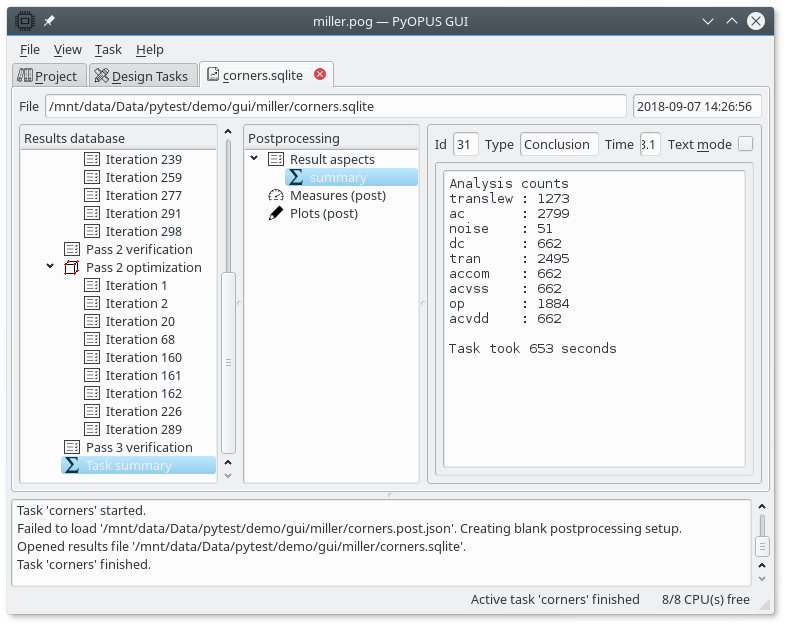Collapse the Pass 2 optimization tree node
Image resolution: width=787 pixels, height=627 pixels.
click(x=50, y=267)
